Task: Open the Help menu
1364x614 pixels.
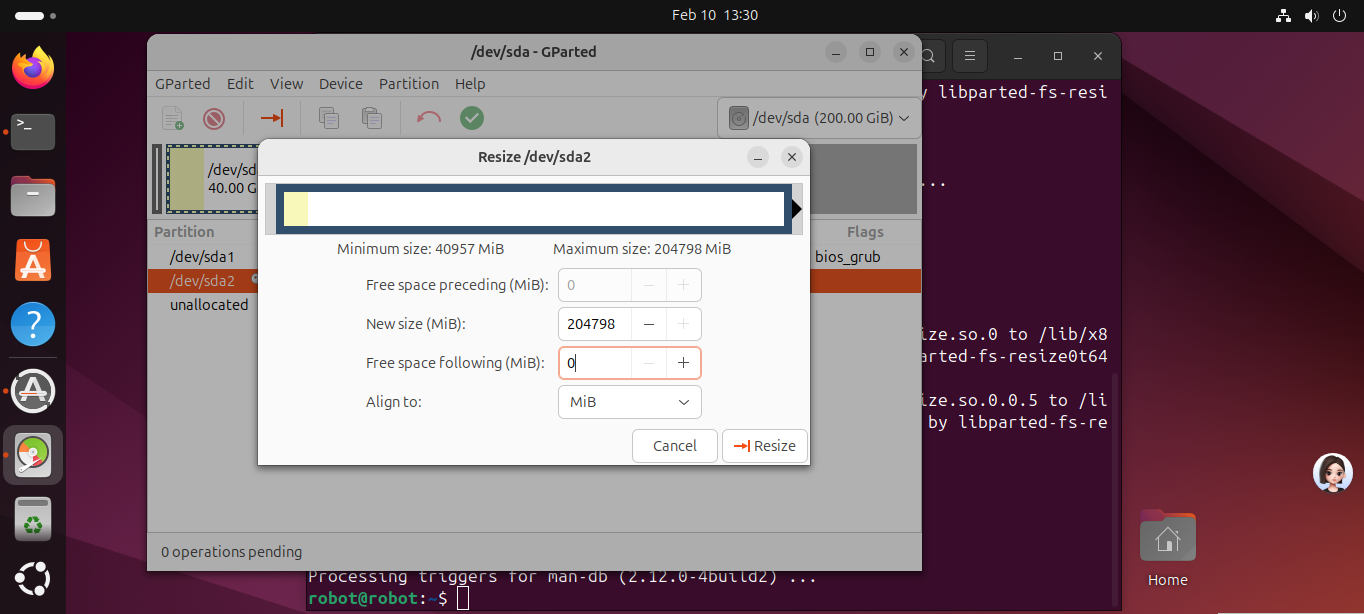Action: click(x=470, y=84)
